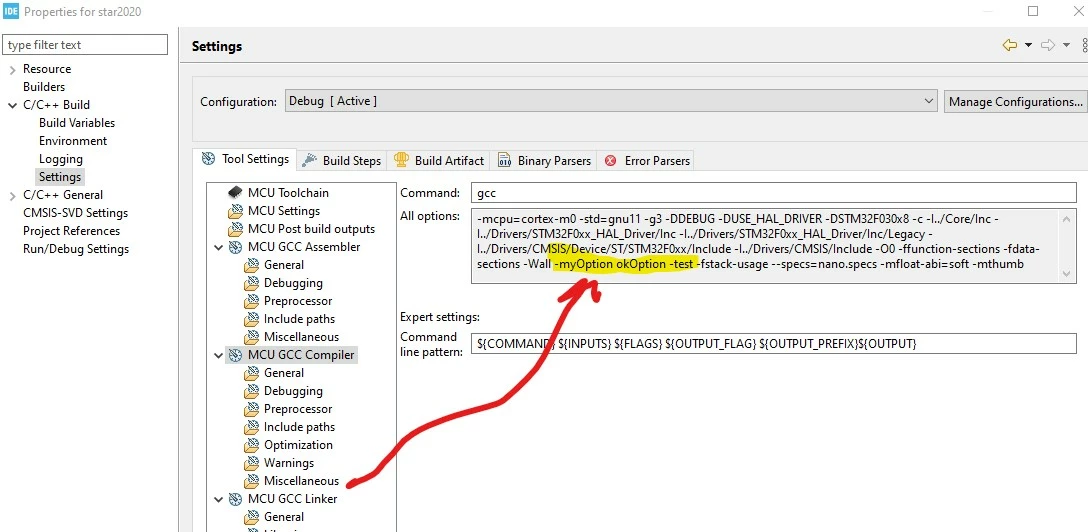The image size is (1088, 532).
Task: Select Builders in the left tree
Action: point(44,87)
